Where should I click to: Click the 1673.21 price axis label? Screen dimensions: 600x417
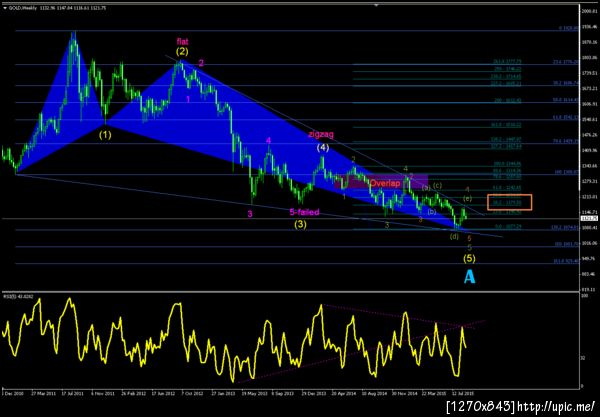coord(589,88)
